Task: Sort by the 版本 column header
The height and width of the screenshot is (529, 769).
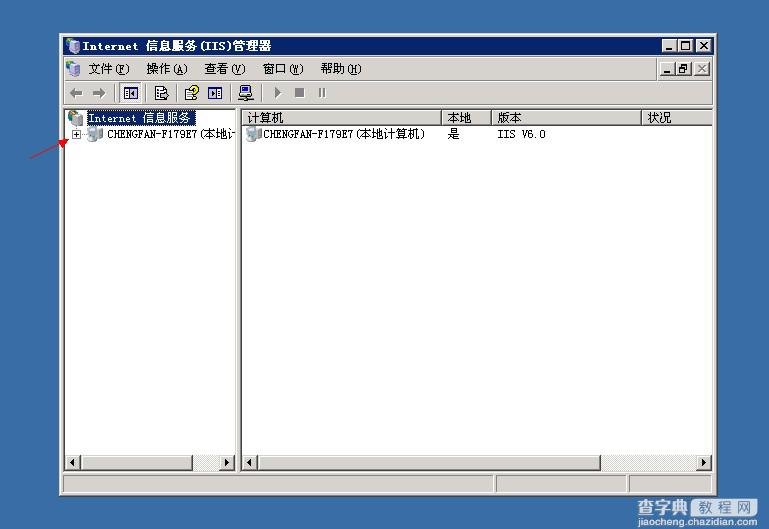Action: click(x=566, y=118)
